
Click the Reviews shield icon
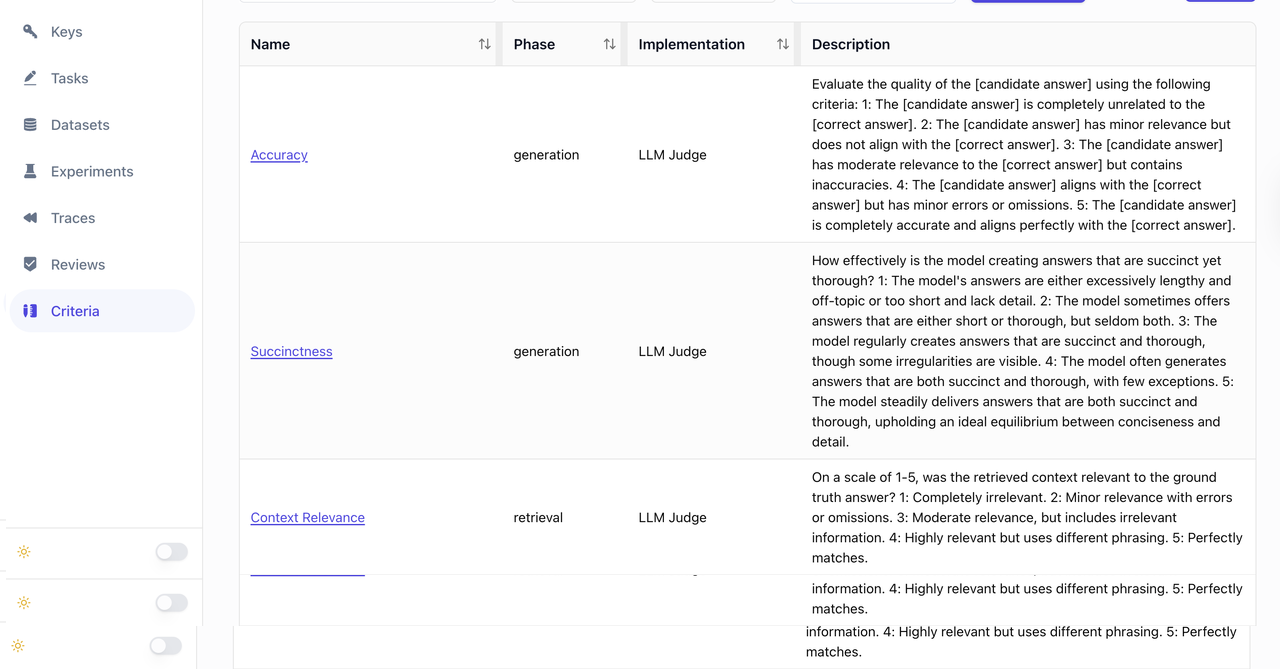coord(30,264)
